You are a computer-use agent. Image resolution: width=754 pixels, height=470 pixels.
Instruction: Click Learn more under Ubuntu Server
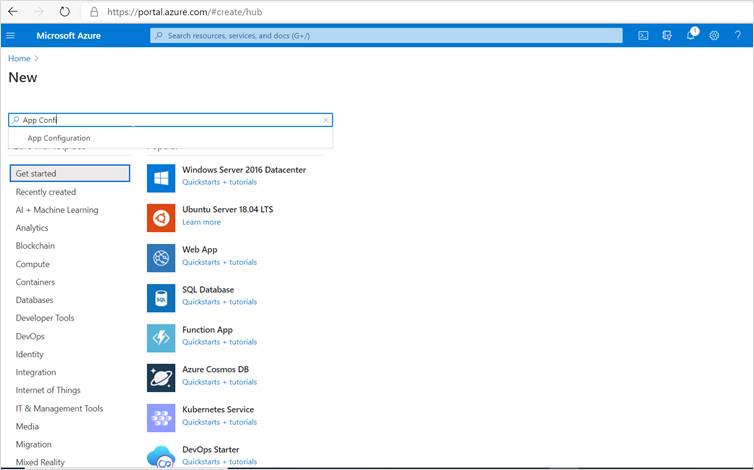point(201,222)
